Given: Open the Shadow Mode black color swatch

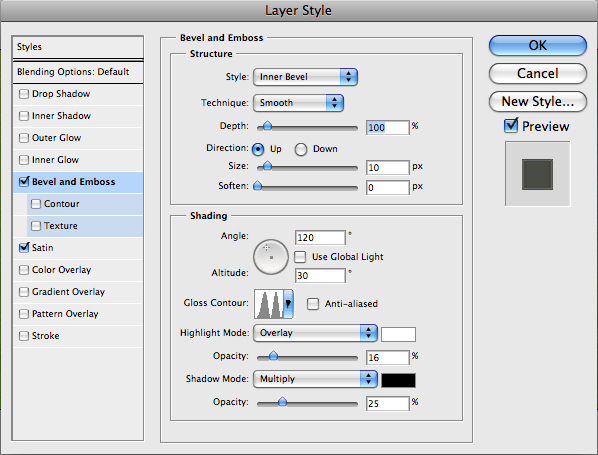Looking at the screenshot, I should 398,380.
